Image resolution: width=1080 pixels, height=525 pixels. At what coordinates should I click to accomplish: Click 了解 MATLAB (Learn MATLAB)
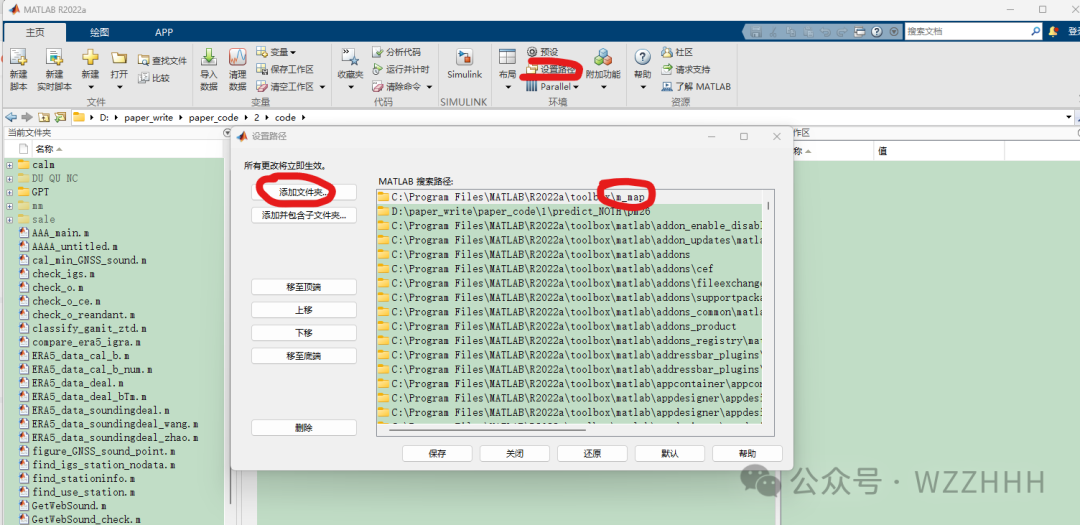tap(696, 87)
